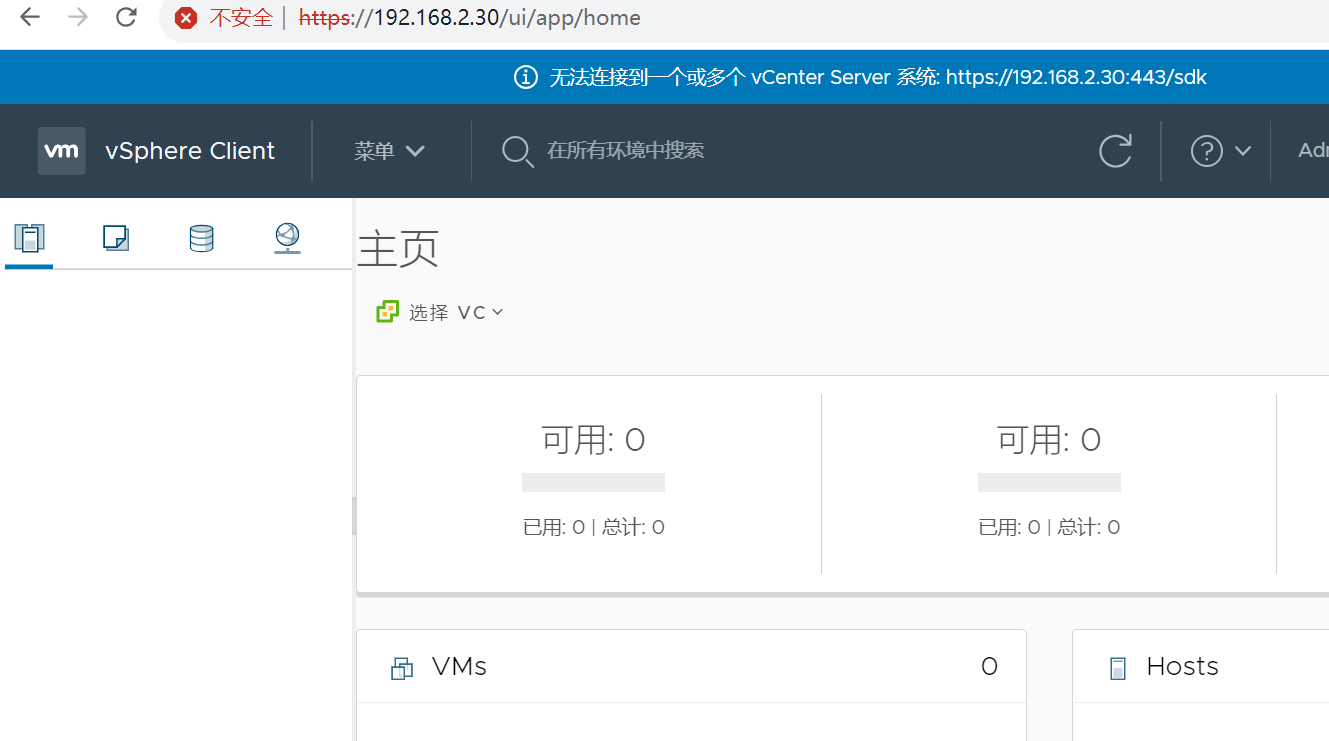Select the Storage tab icon
The image size is (1329, 741).
click(x=202, y=238)
